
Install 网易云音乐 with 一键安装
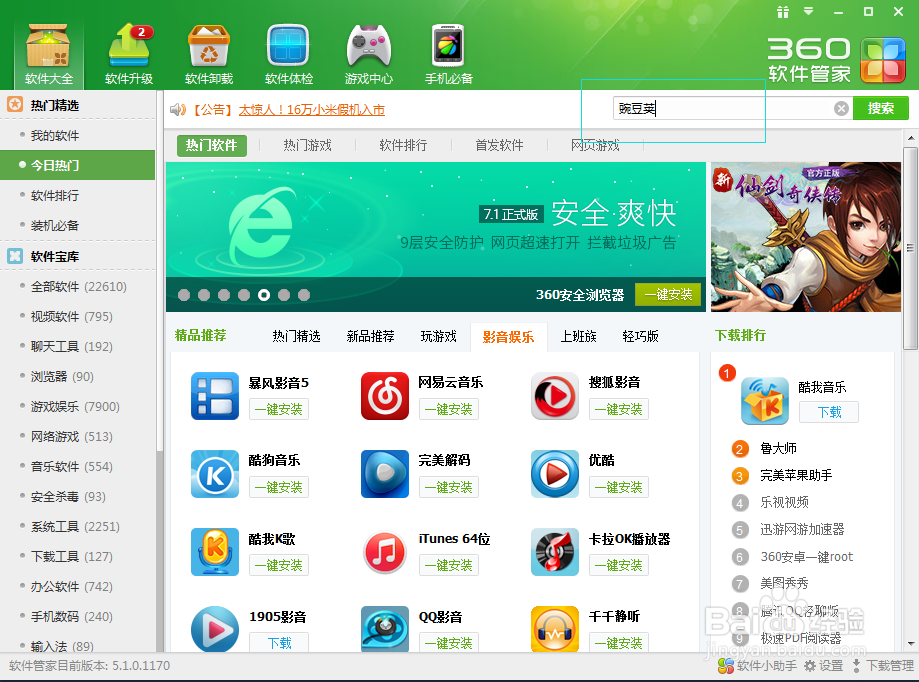[x=449, y=409]
